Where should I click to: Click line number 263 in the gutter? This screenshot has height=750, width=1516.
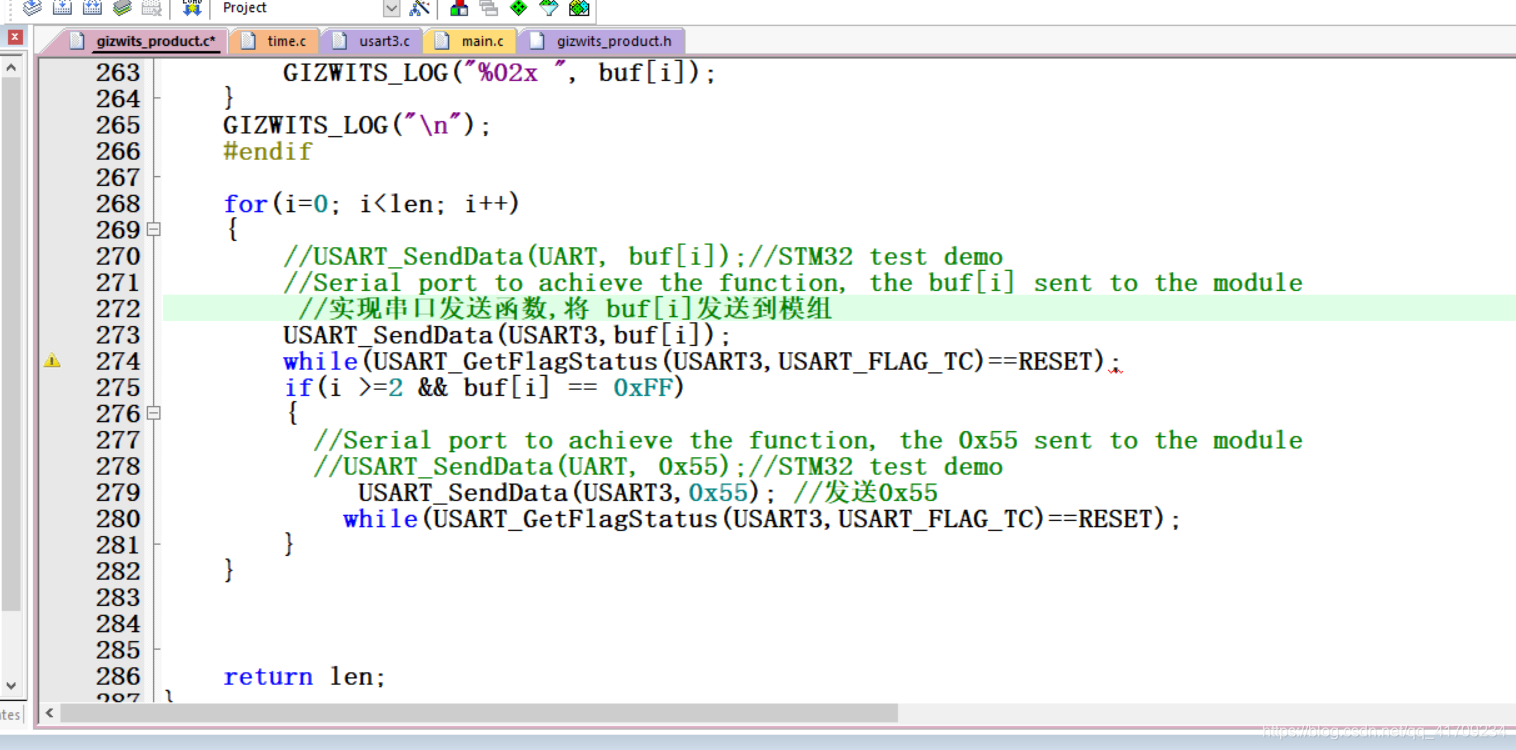click(118, 73)
